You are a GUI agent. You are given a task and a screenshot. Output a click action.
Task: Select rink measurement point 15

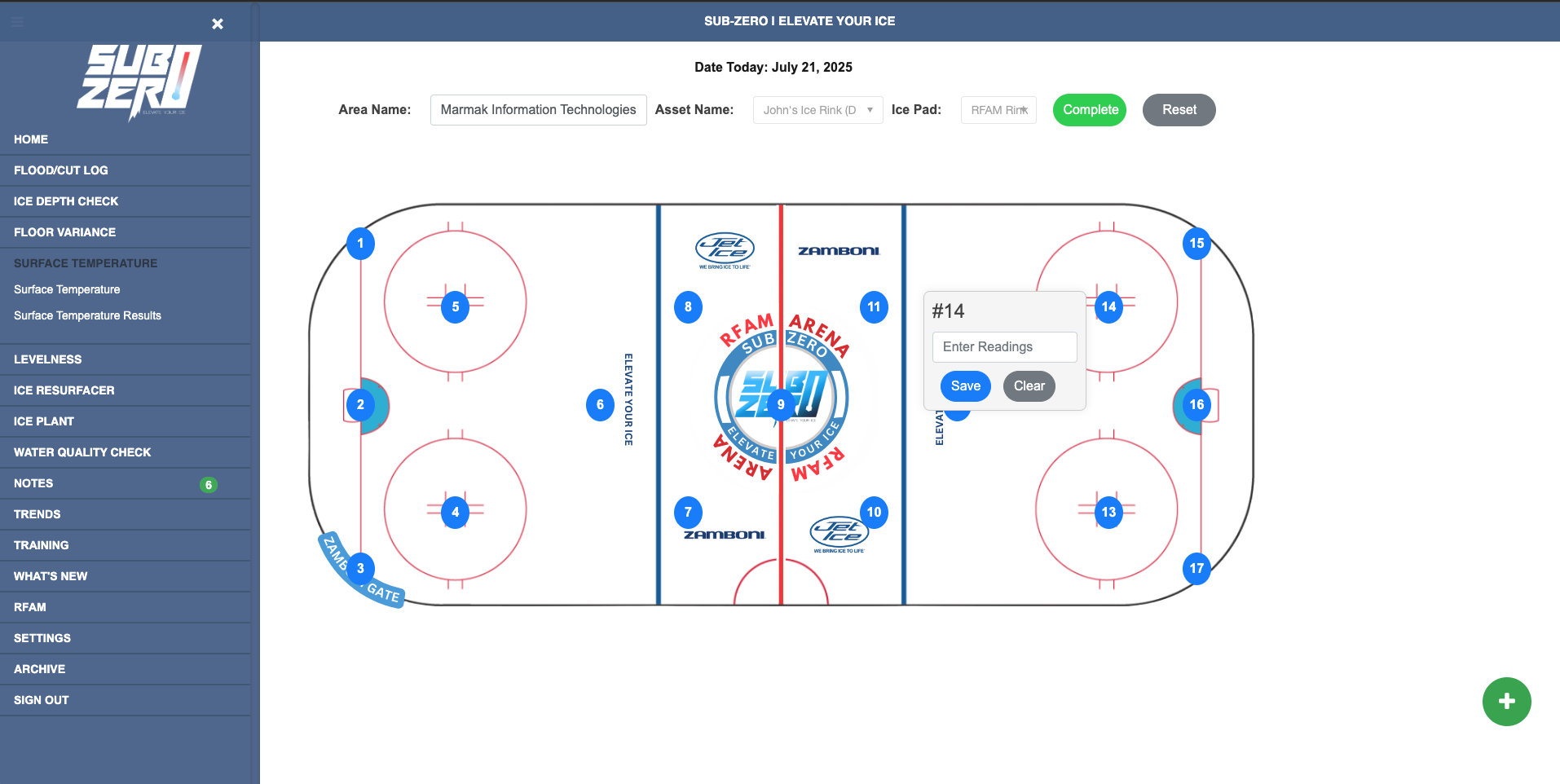tap(1196, 243)
